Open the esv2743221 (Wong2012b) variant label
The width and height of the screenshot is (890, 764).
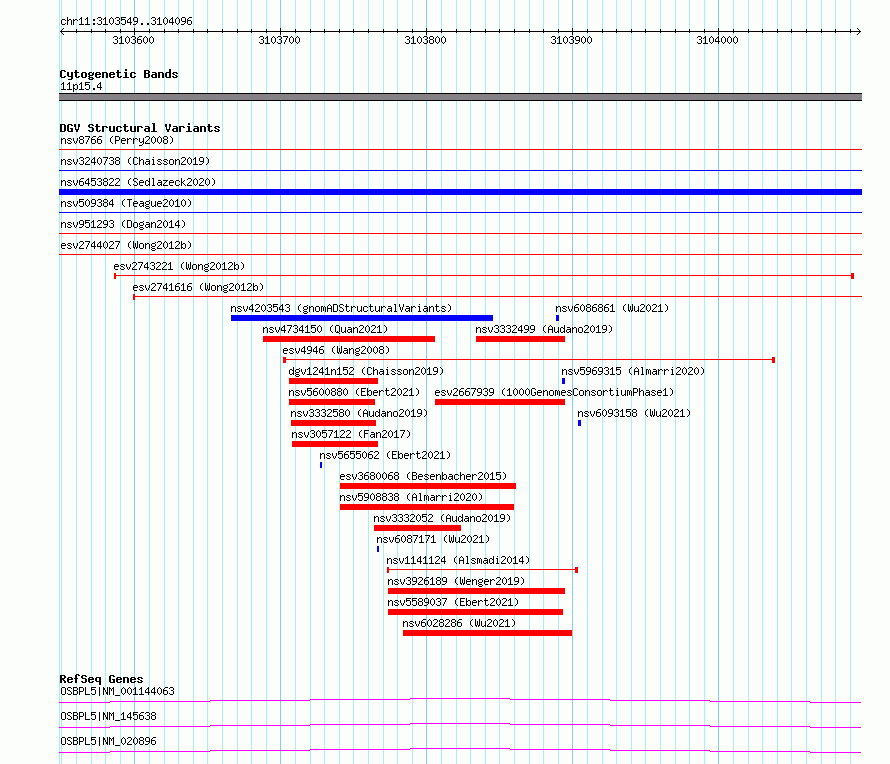pos(179,266)
